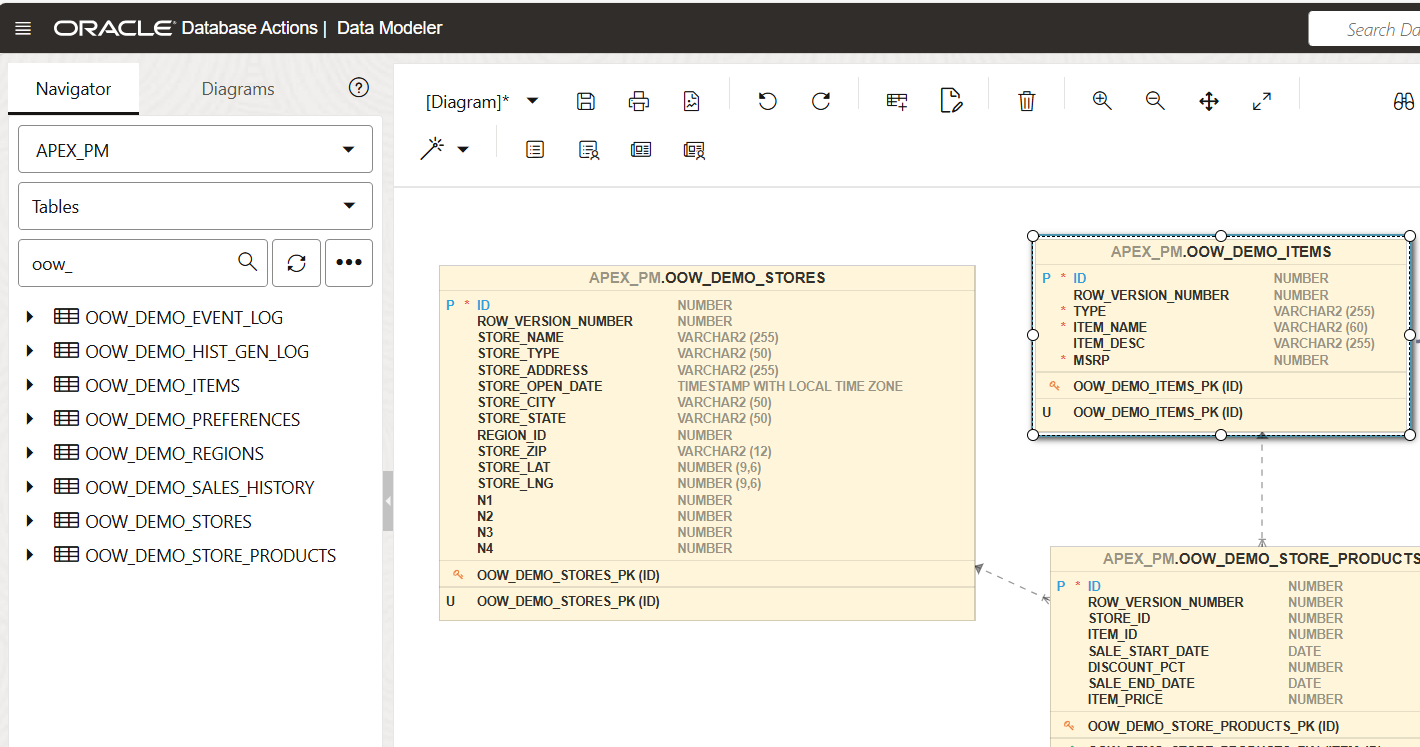This screenshot has width=1420, height=747.
Task: Open binoculars find tool
Action: (1404, 101)
